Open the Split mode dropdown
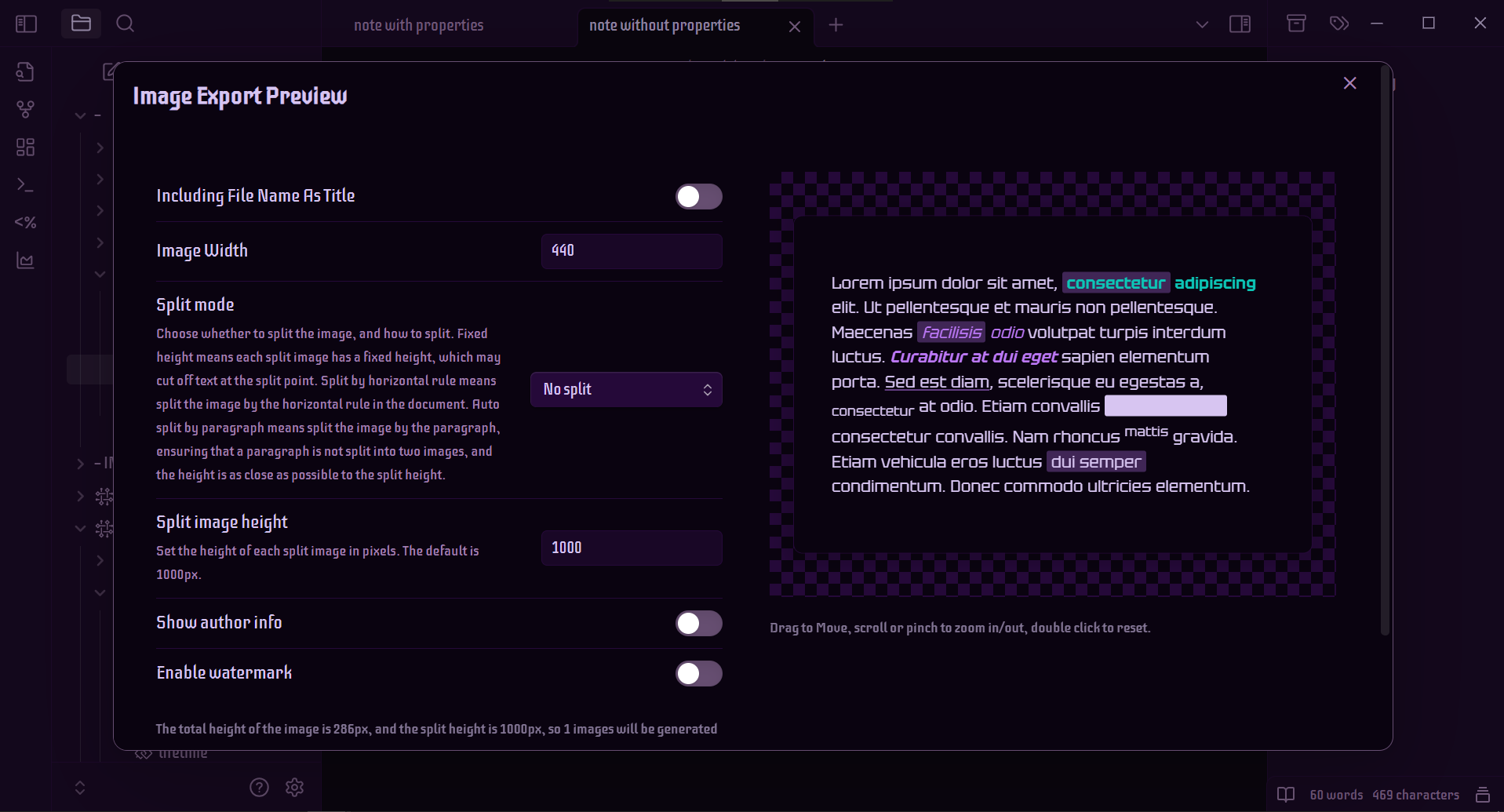The height and width of the screenshot is (812, 1504). [626, 390]
